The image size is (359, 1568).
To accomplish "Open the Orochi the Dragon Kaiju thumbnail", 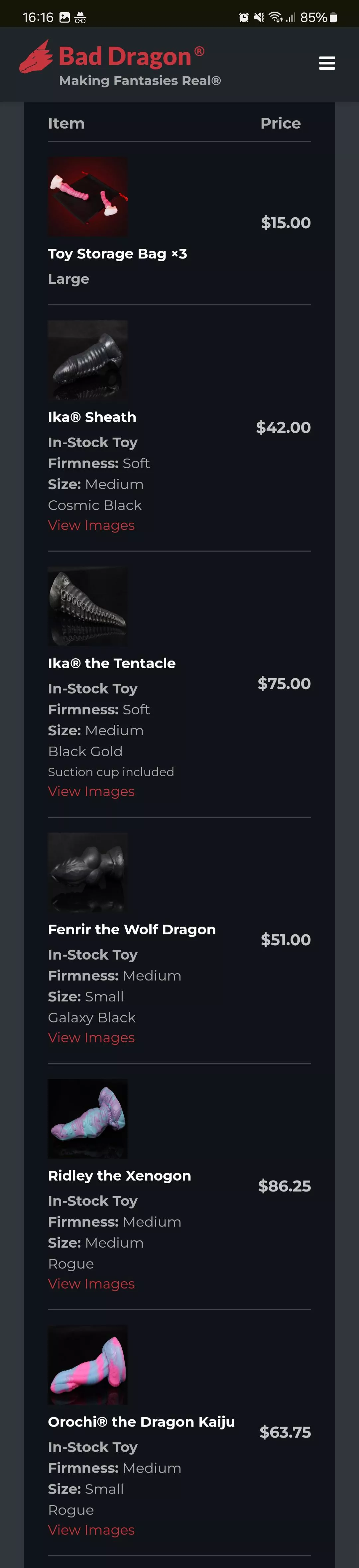I will [x=88, y=1365].
